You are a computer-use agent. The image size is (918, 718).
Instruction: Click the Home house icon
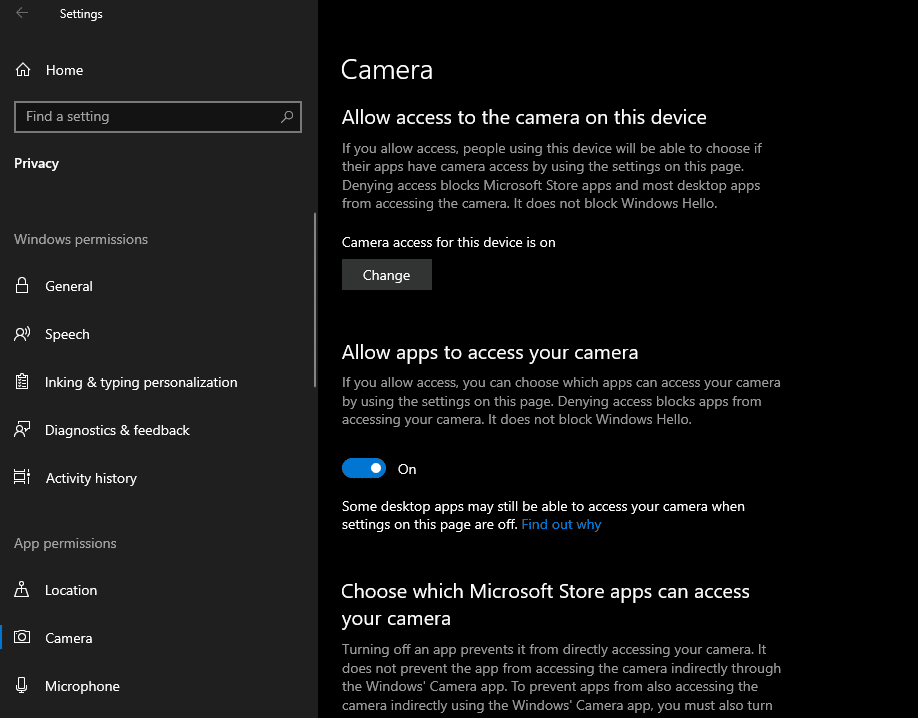click(x=21, y=70)
